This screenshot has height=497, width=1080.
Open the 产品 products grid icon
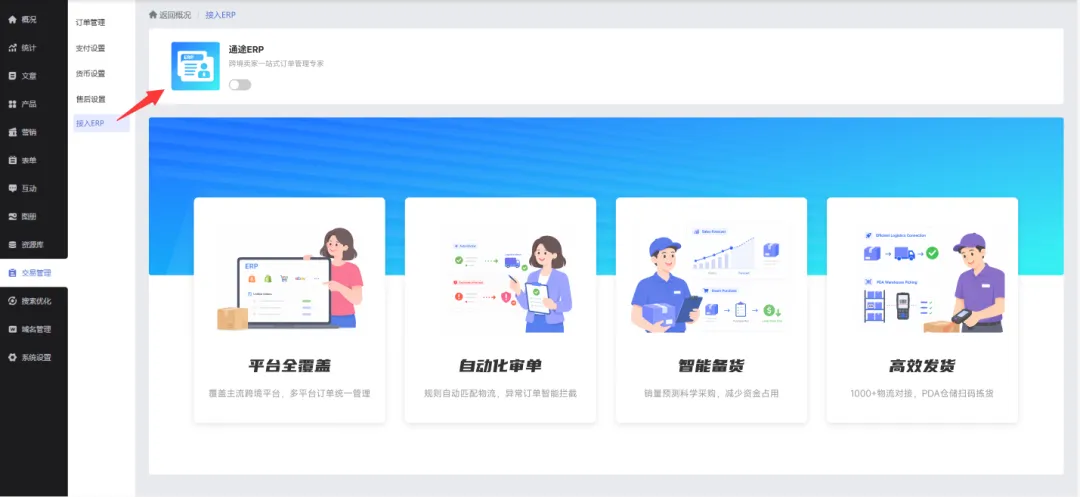click(12, 104)
